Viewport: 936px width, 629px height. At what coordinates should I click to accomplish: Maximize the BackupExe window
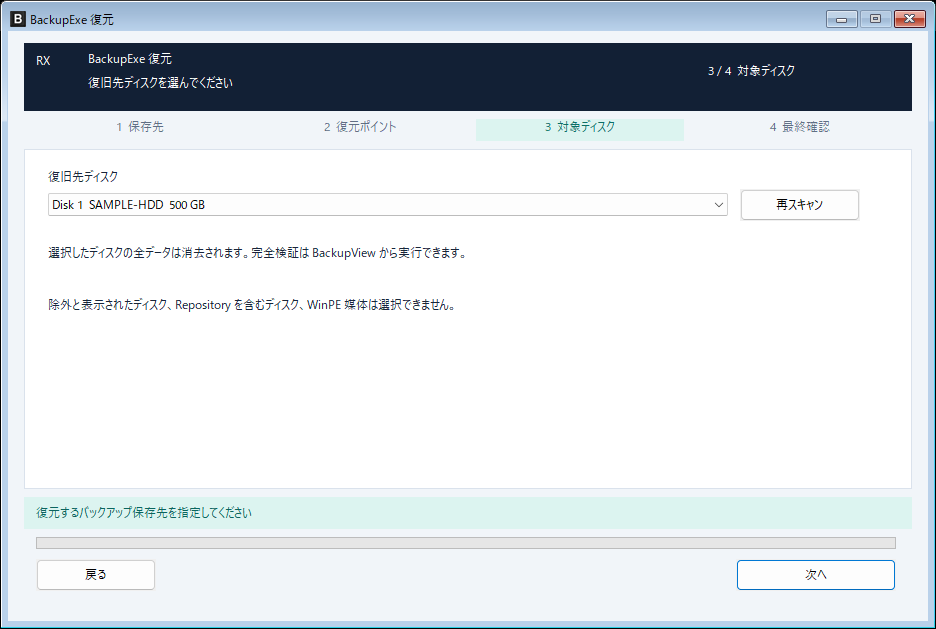876,19
